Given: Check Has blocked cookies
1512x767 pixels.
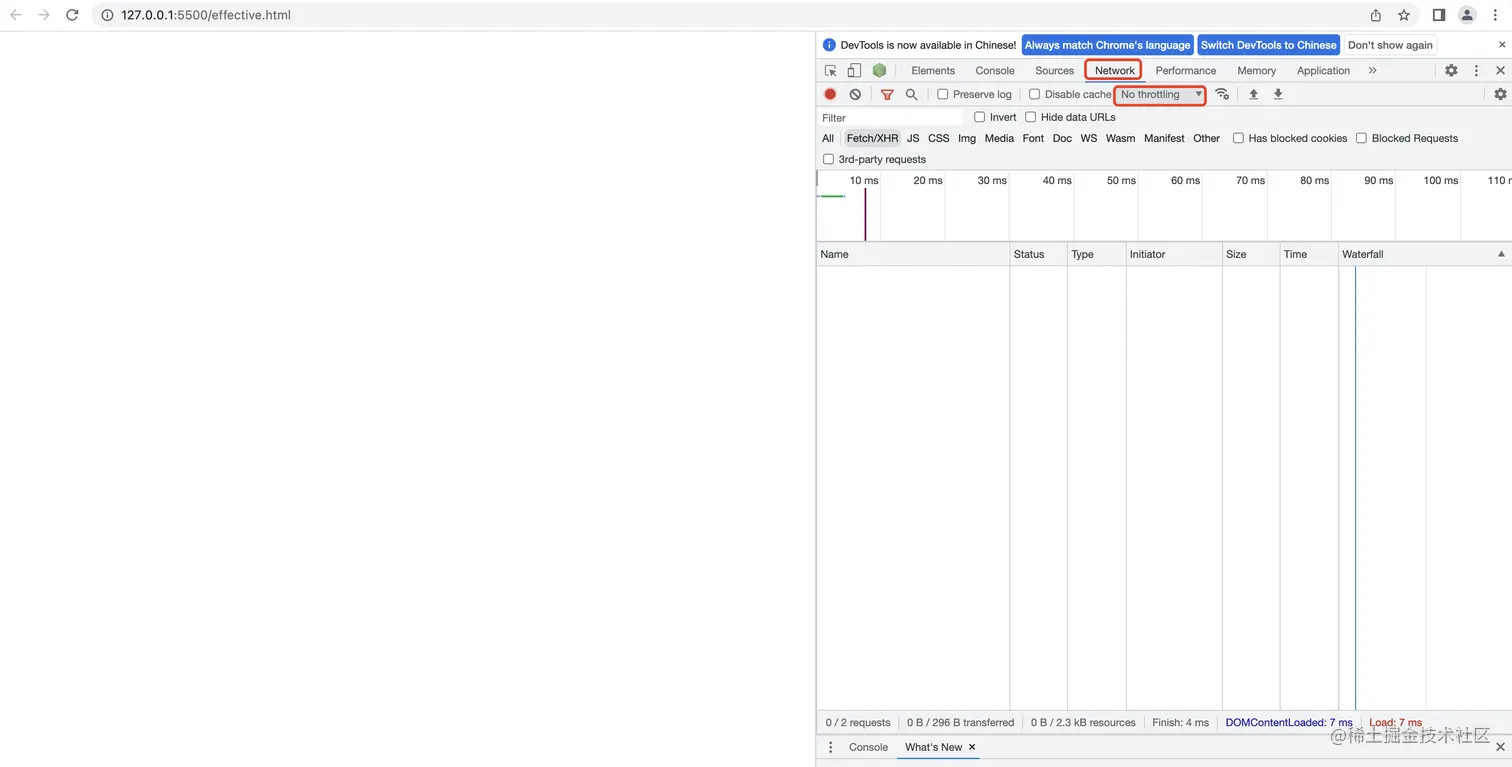Looking at the screenshot, I should click(1238, 138).
